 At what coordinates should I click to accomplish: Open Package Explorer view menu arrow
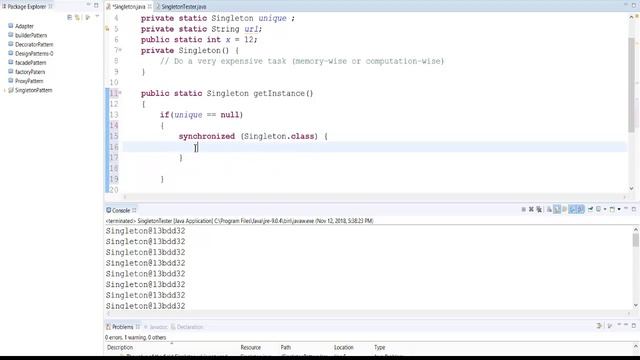97,17
